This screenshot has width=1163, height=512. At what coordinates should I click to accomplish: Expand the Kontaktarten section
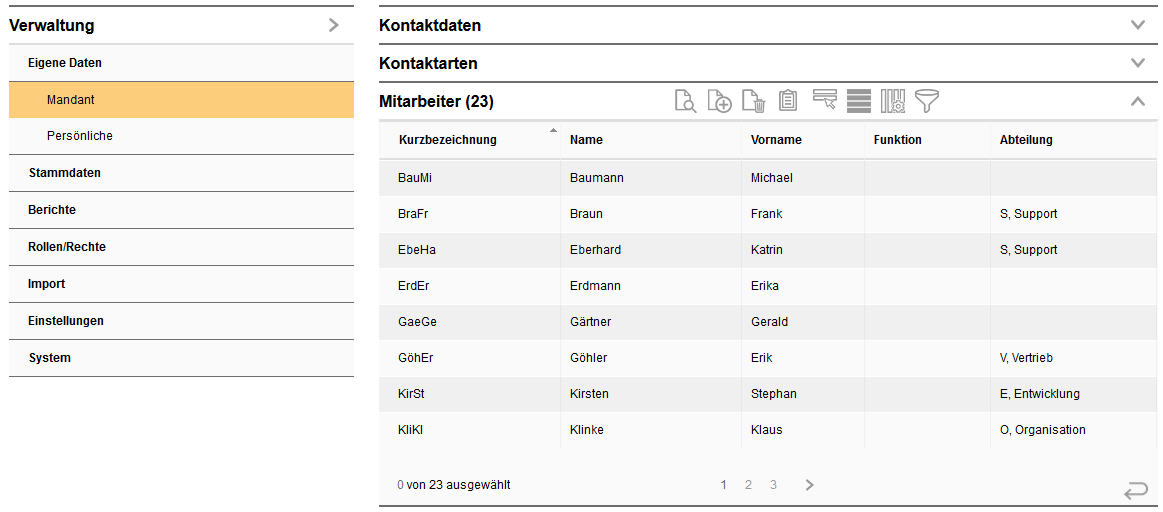(1137, 63)
